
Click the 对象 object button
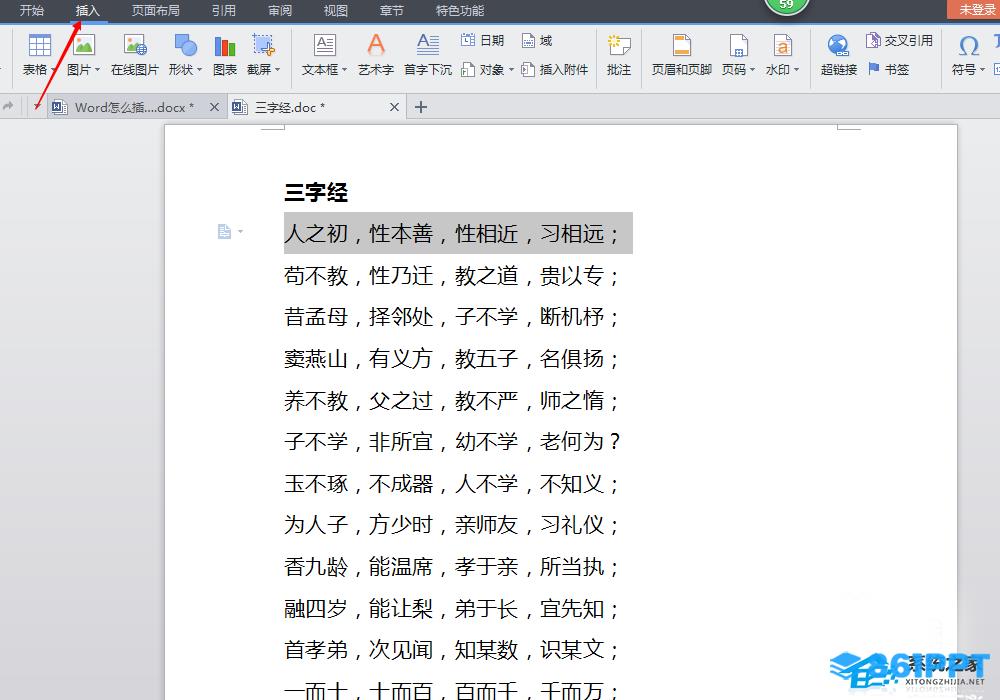[482, 69]
